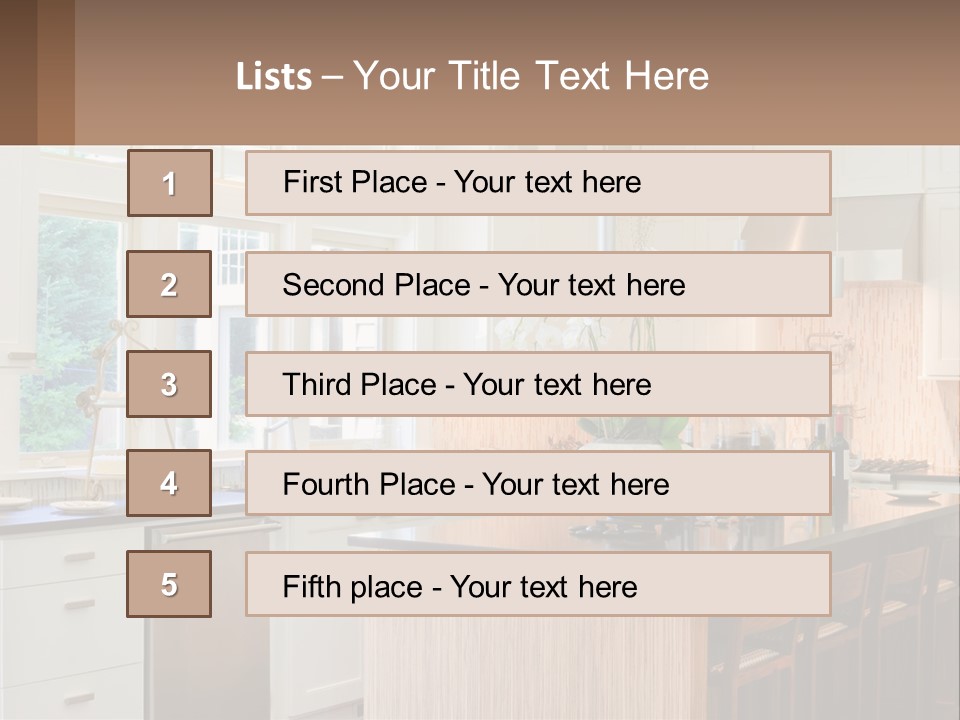960x720 pixels.
Task: Click the dark brown strip at top-left corner
Action: (36, 70)
